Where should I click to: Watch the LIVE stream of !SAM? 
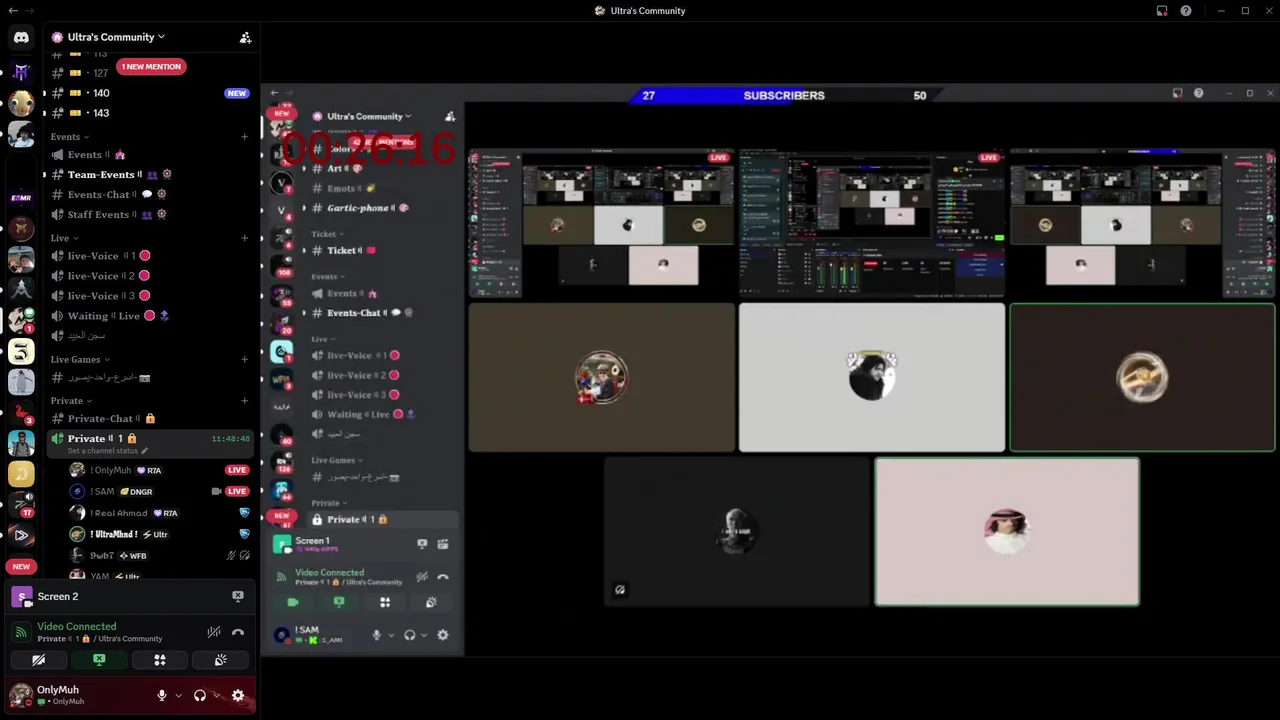coord(237,492)
